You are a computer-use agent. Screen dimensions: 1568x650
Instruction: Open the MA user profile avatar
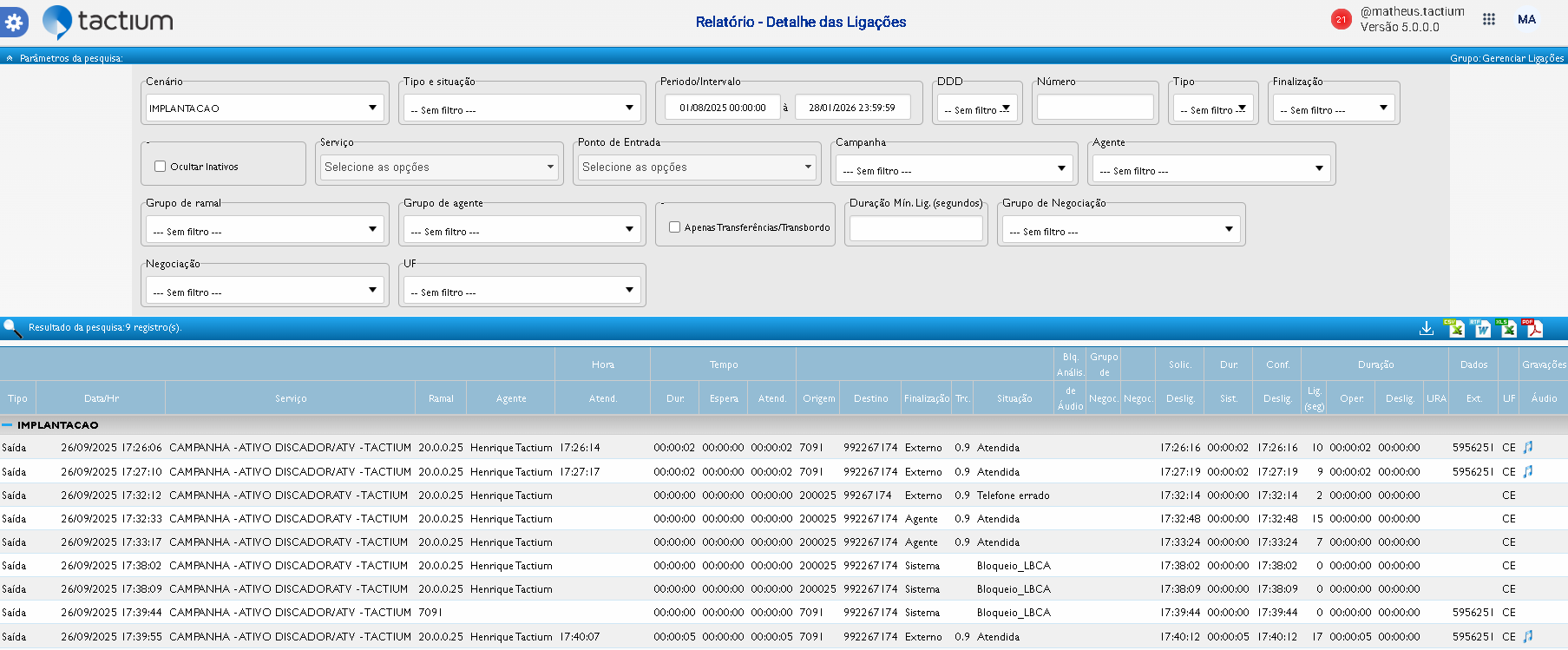pos(1527,19)
